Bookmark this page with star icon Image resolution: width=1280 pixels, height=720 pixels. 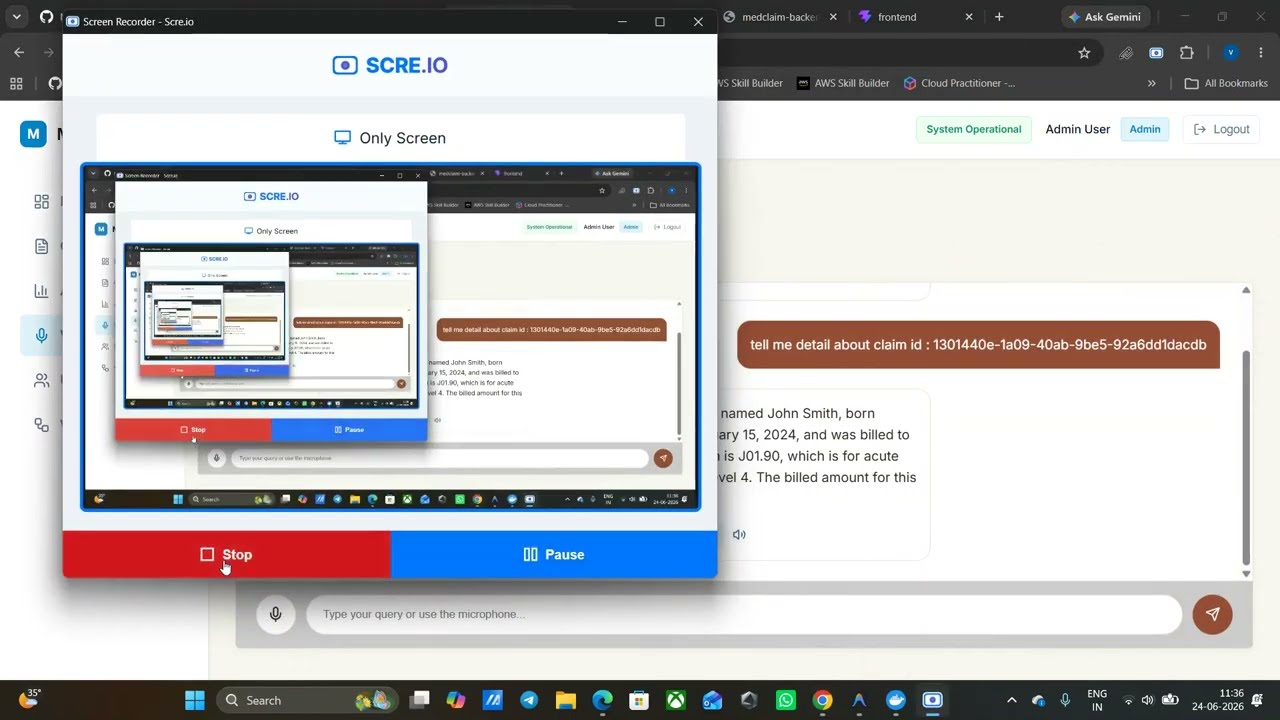(1084, 53)
